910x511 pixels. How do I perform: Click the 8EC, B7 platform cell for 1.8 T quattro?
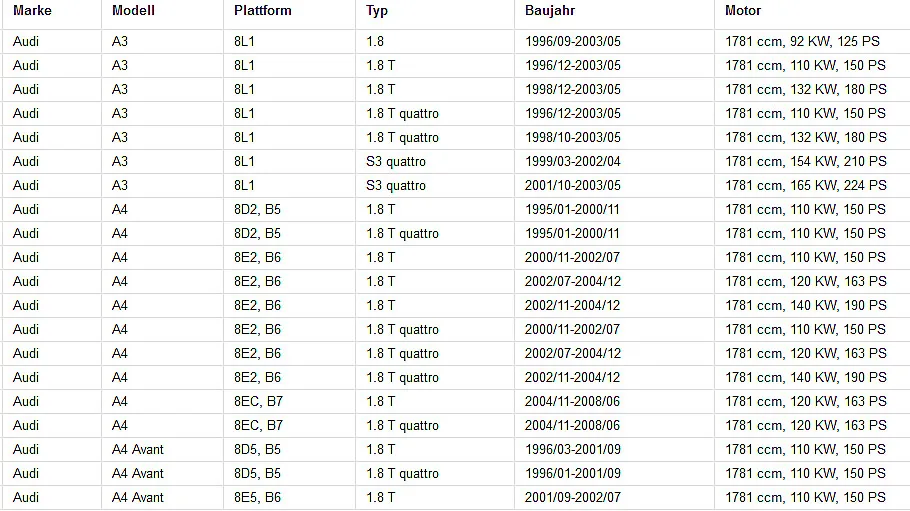point(290,426)
